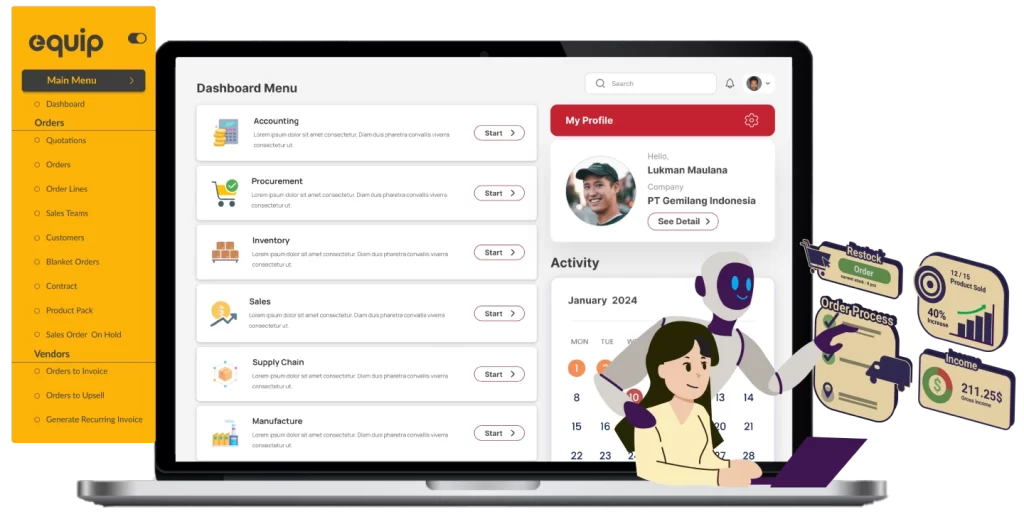The width and height of the screenshot is (1024, 512).
Task: Start the Inventory module
Action: [499, 252]
